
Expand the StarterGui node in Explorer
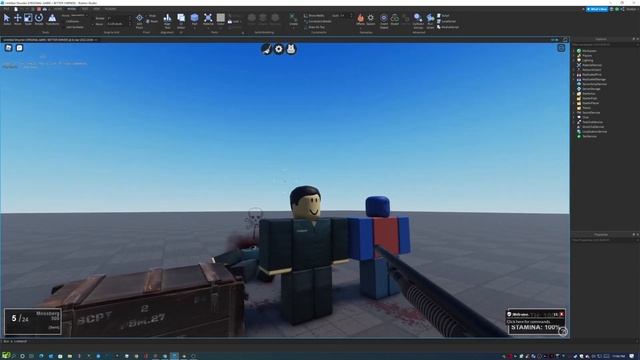[574, 93]
